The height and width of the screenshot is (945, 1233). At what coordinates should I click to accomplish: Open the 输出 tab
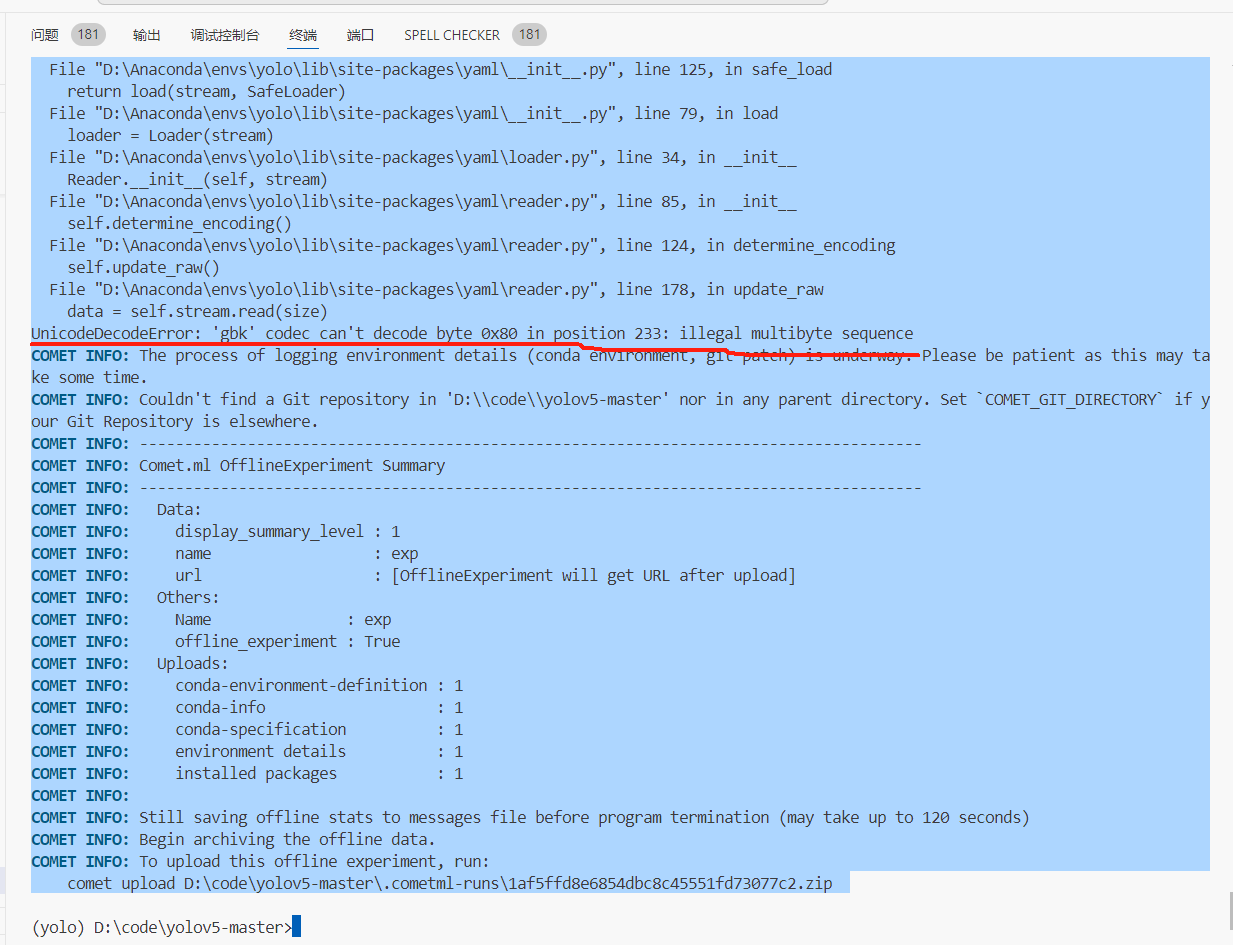click(147, 35)
